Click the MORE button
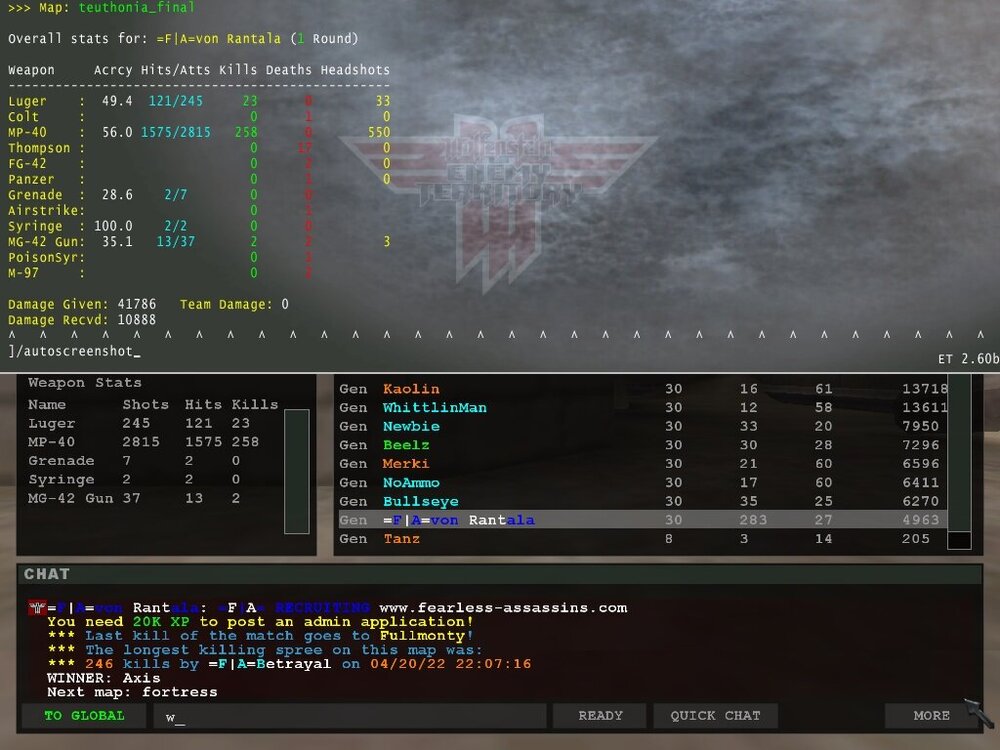Image resolution: width=1000 pixels, height=750 pixels. point(931,716)
